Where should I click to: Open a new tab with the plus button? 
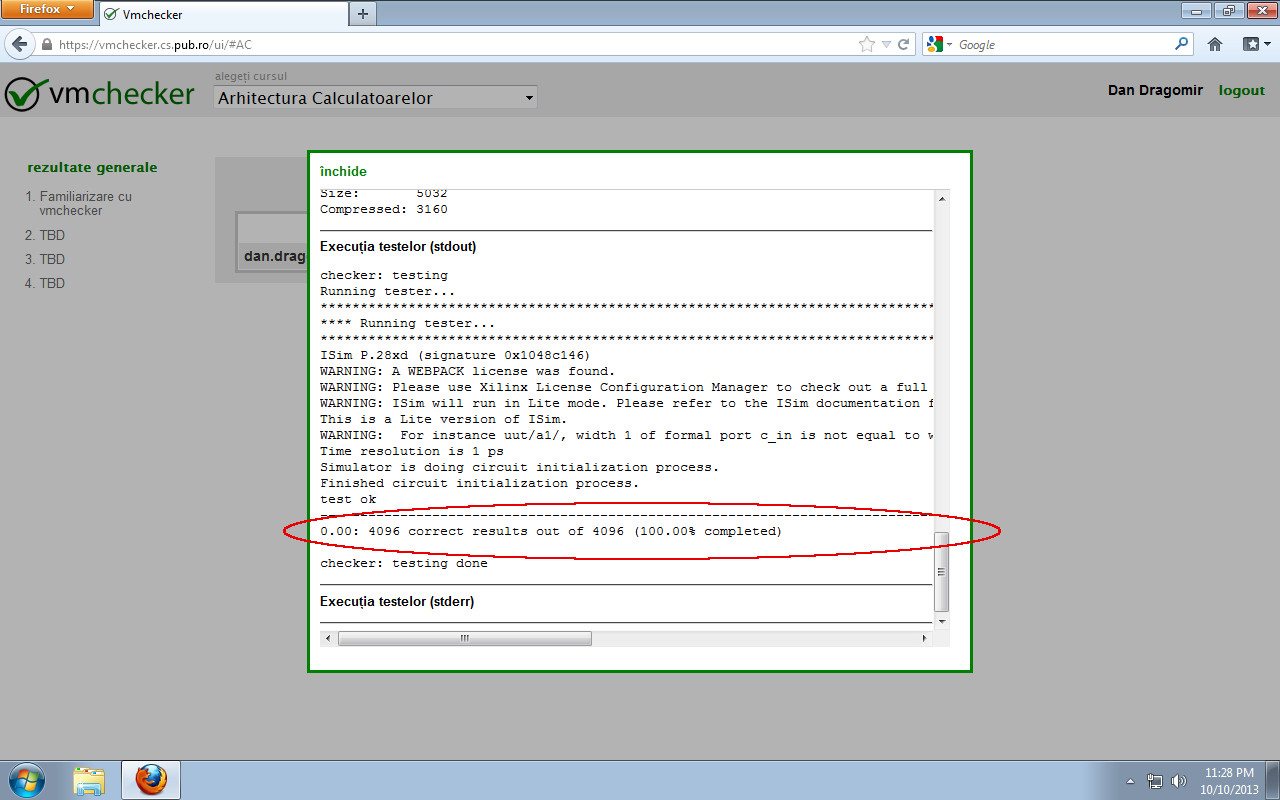(362, 15)
